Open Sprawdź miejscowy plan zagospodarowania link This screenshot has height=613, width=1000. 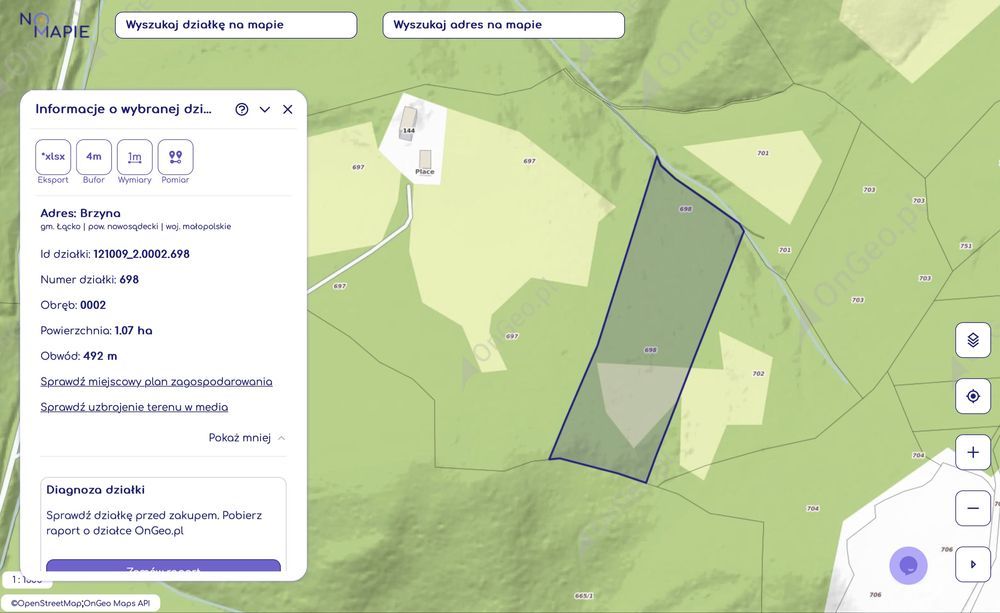[x=156, y=382]
